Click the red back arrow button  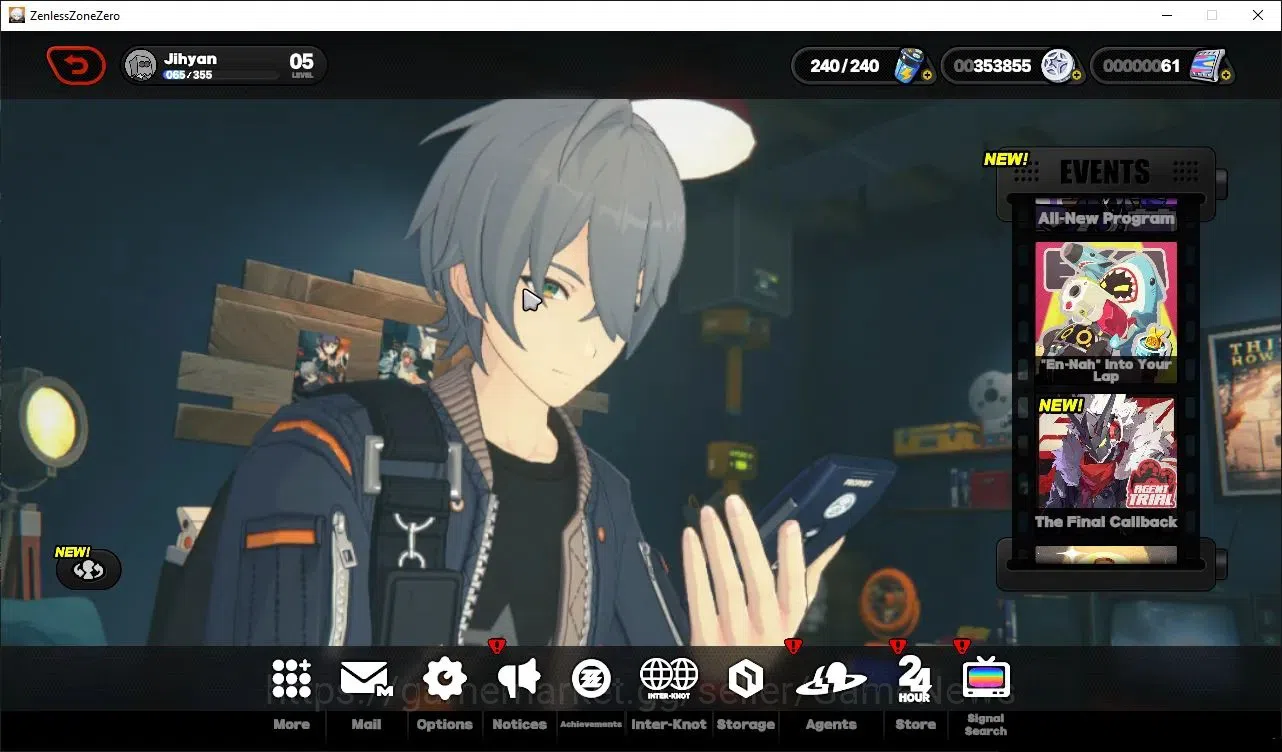click(x=76, y=66)
